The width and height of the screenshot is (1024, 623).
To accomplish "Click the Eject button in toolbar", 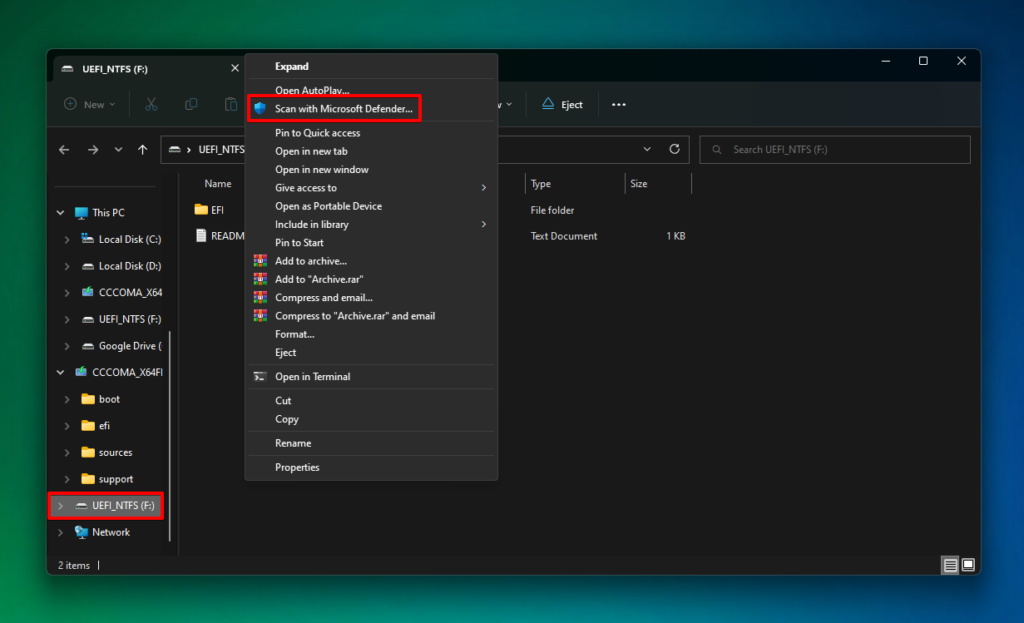I will (x=562, y=104).
